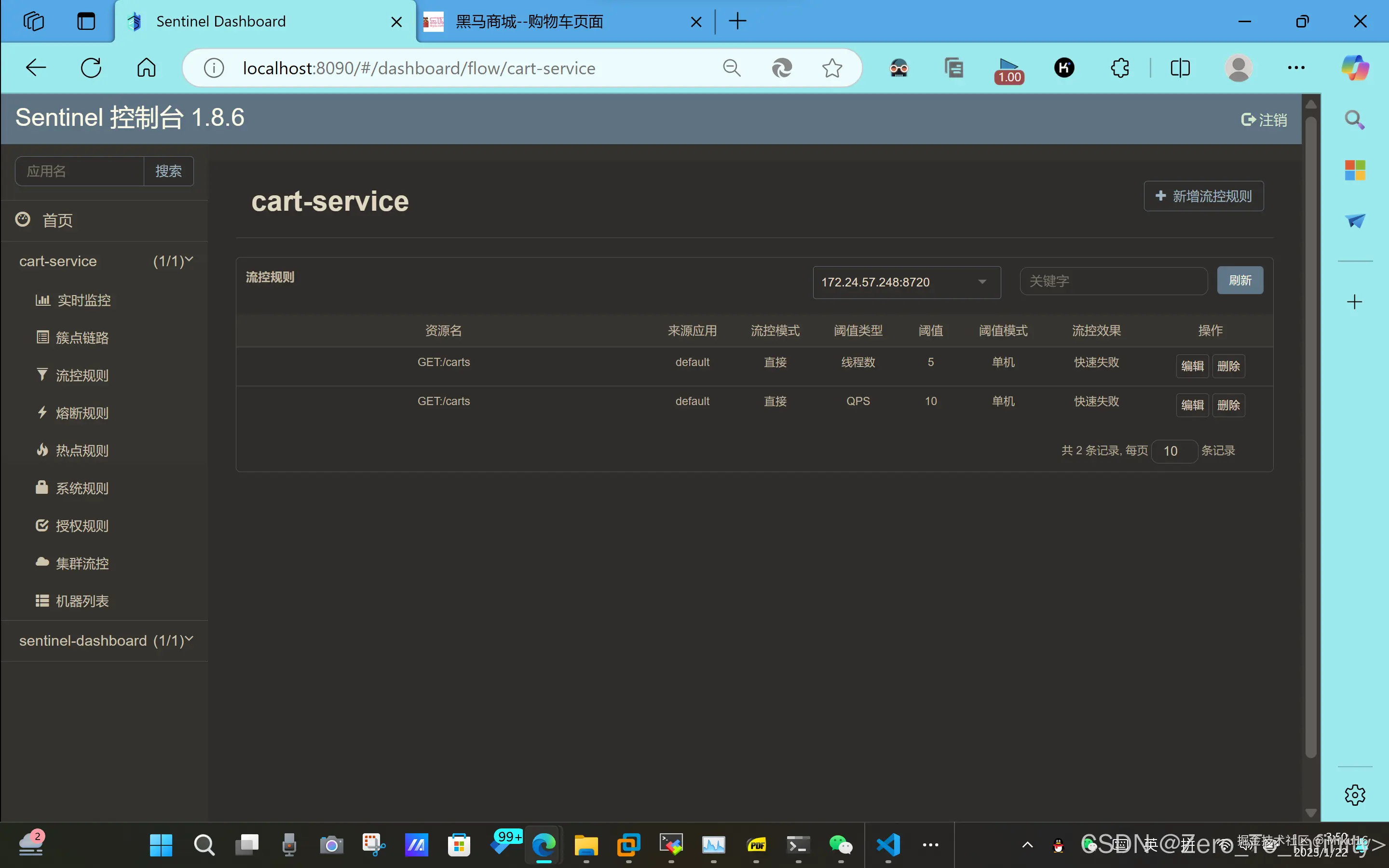
Task: Open 簇点链路 in the sidebar
Action: [82, 338]
